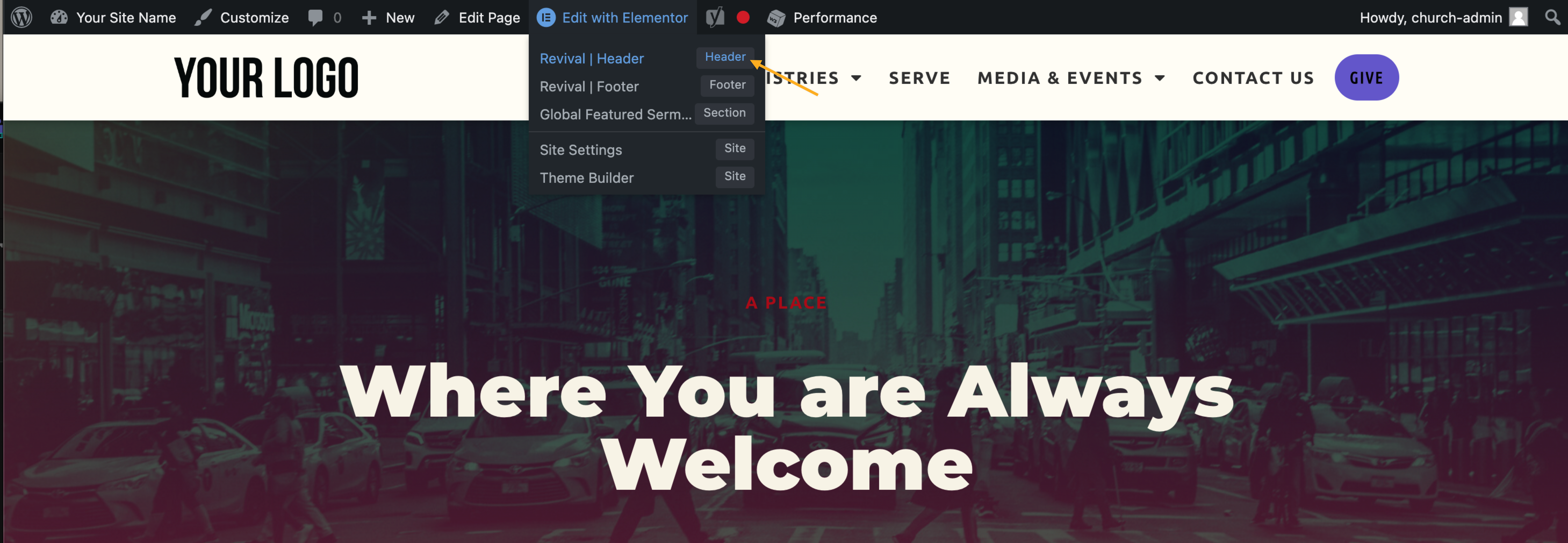Screen dimensions: 1568x543
Task: Expand the MEDIA & EVENTS dropdown
Action: [1160, 78]
